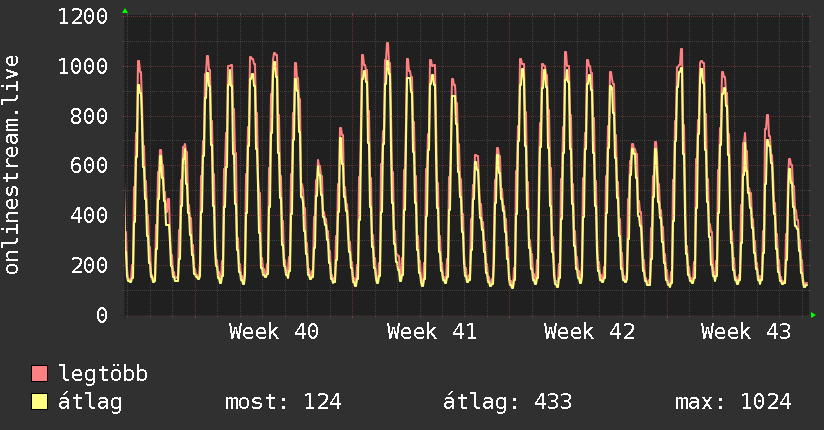824x430 pixels.
Task: Click the 1200 y-axis value label
Action: (x=83, y=17)
